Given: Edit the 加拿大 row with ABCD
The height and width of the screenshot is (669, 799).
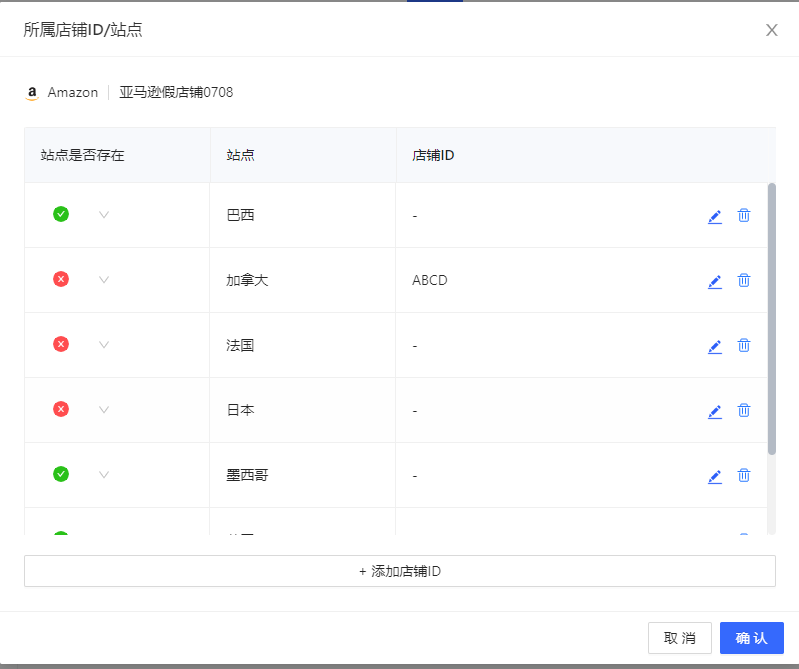Looking at the screenshot, I should (x=715, y=282).
